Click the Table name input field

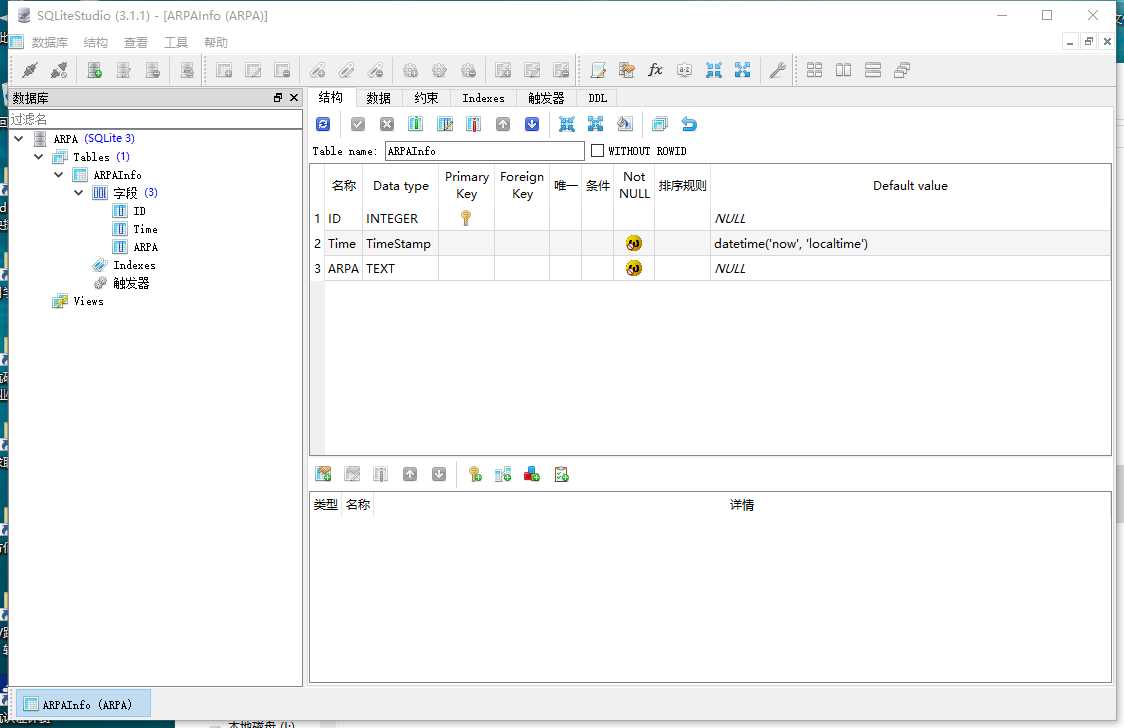(x=485, y=150)
